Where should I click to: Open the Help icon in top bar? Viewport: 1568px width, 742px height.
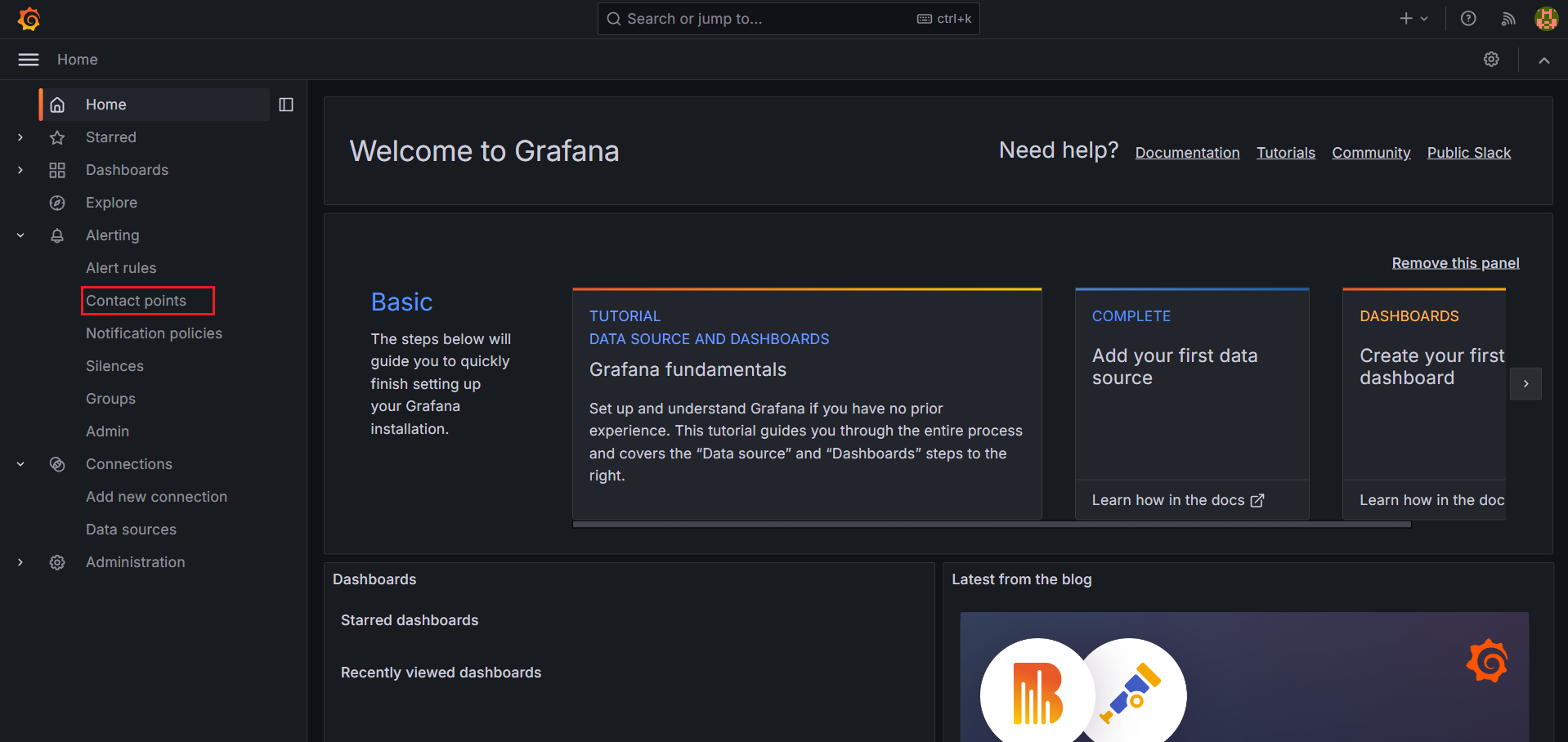pyautogui.click(x=1467, y=18)
